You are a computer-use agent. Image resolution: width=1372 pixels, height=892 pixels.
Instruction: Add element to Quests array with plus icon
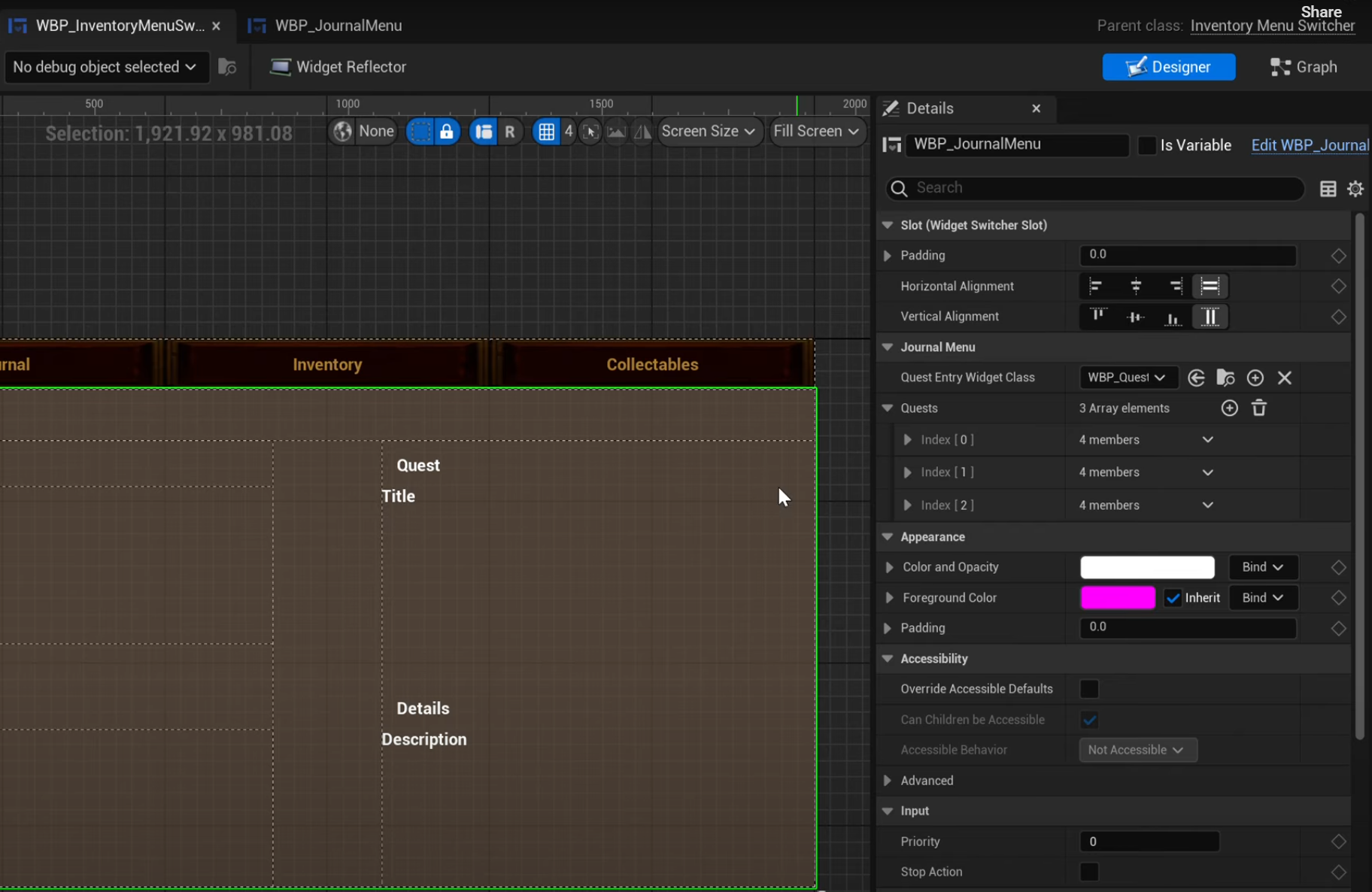click(x=1229, y=408)
